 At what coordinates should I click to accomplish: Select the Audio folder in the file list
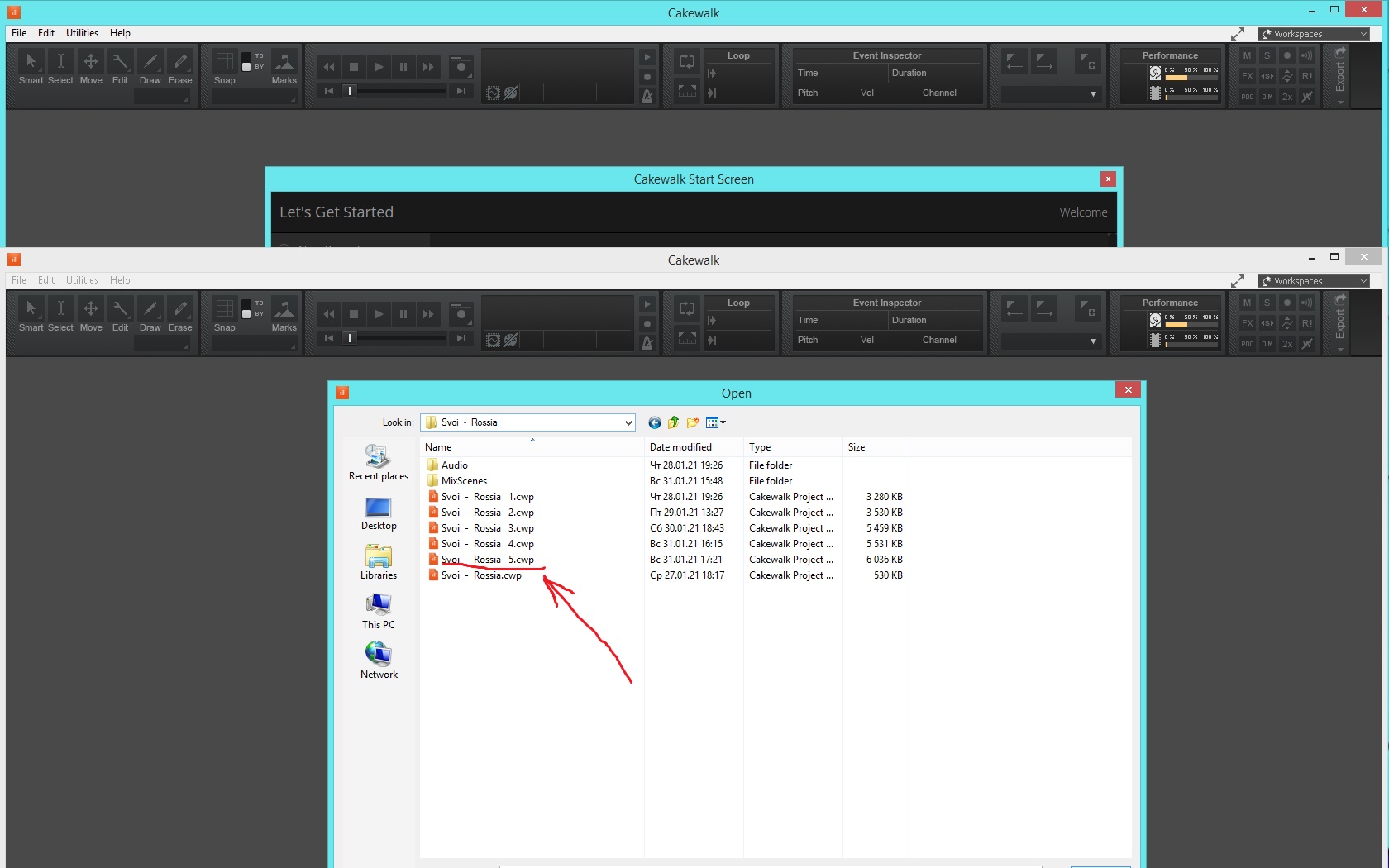tap(448, 465)
